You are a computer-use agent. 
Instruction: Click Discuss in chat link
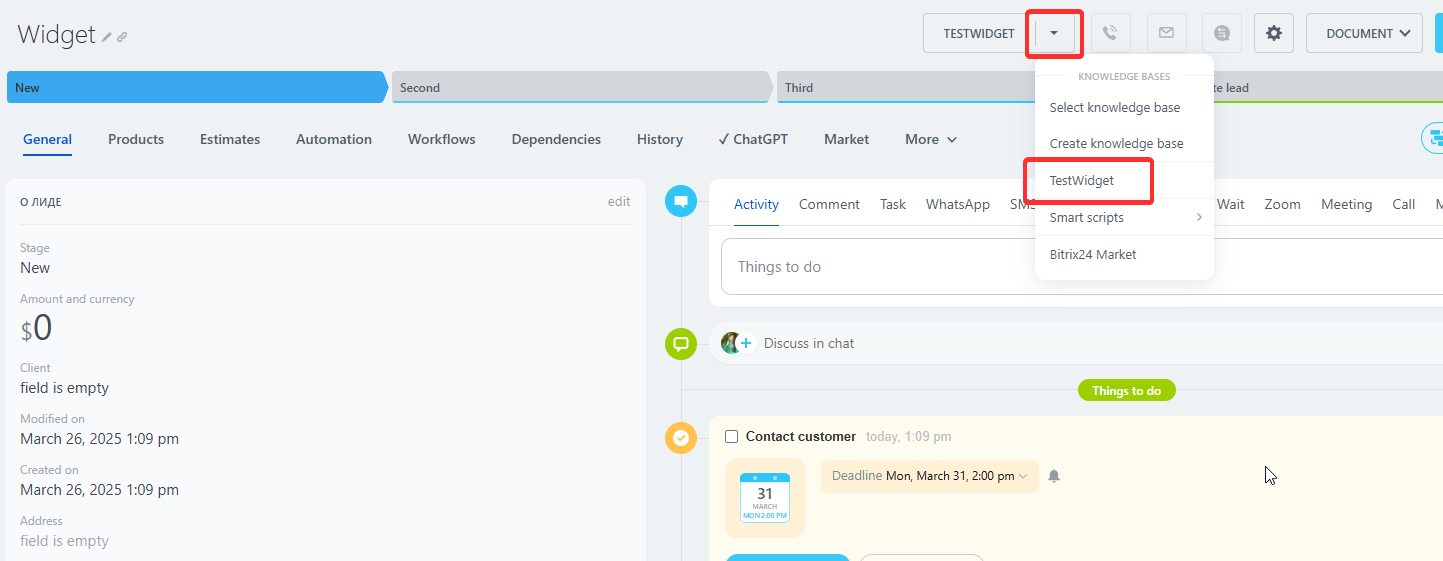click(809, 343)
